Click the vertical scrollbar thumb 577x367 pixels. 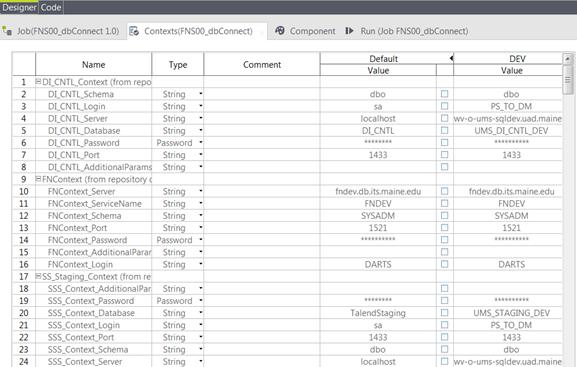567,79
